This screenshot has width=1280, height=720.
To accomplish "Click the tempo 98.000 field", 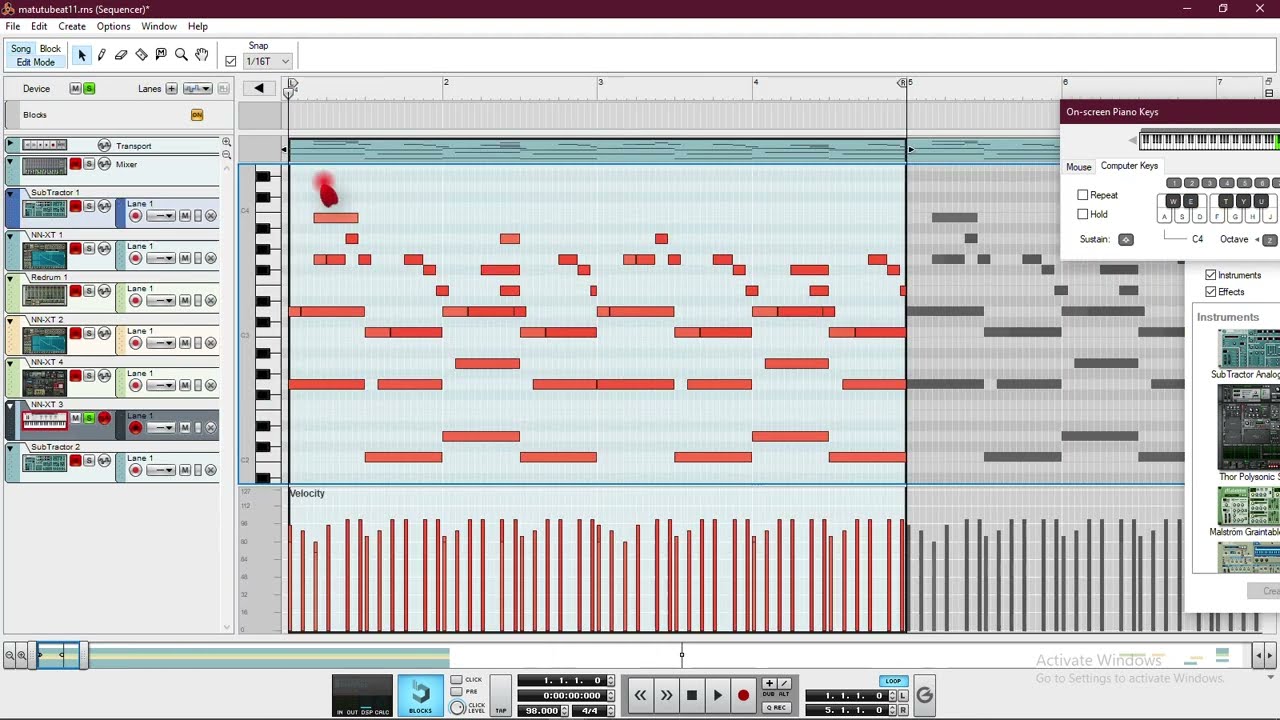I will [x=541, y=710].
